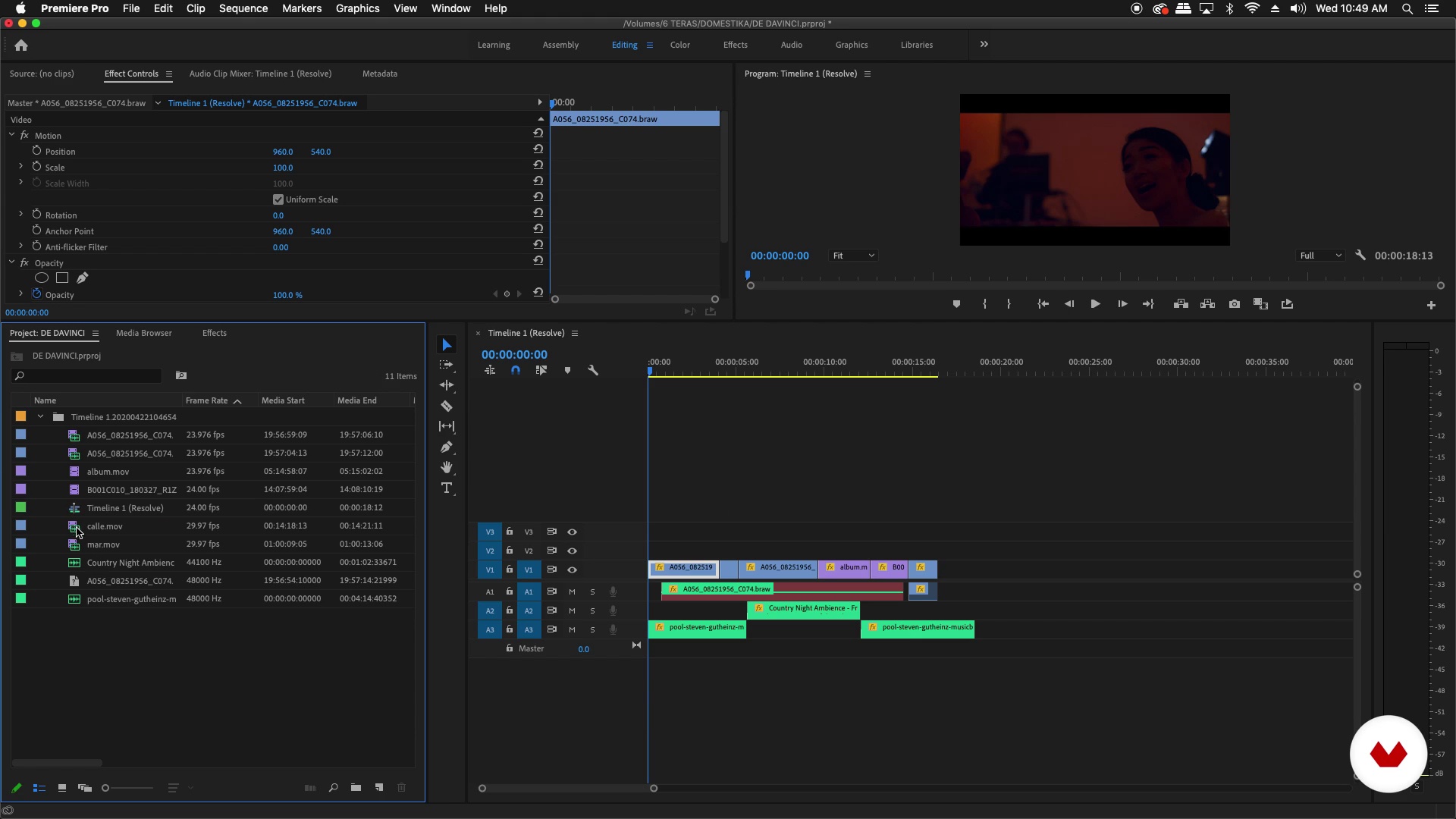Go to Out point in Program monitor
Viewport: 1456px width, 819px height.
tap(1149, 304)
